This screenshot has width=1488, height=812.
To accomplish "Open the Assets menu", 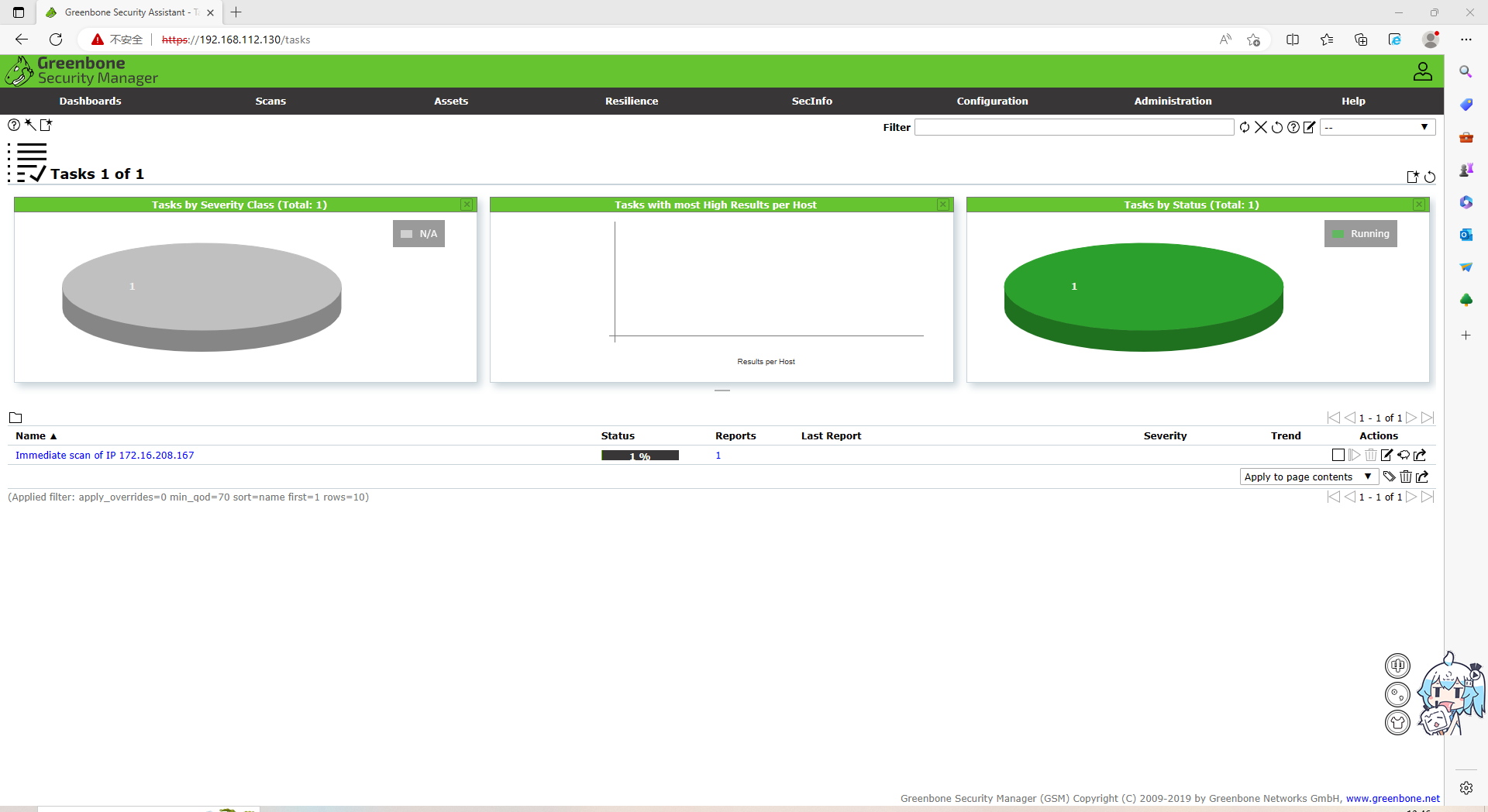I will click(451, 101).
